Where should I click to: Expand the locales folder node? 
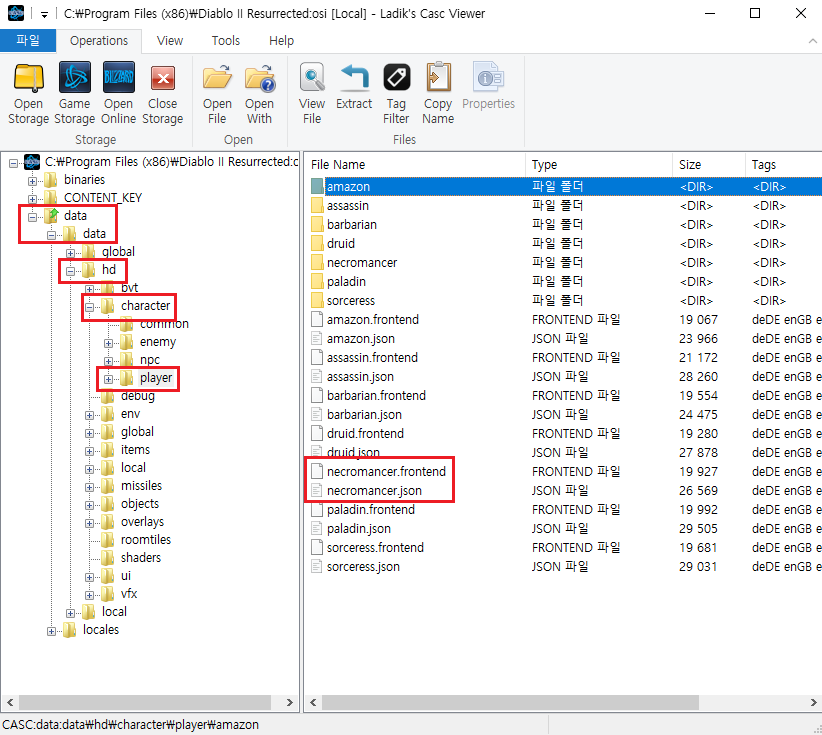point(51,631)
